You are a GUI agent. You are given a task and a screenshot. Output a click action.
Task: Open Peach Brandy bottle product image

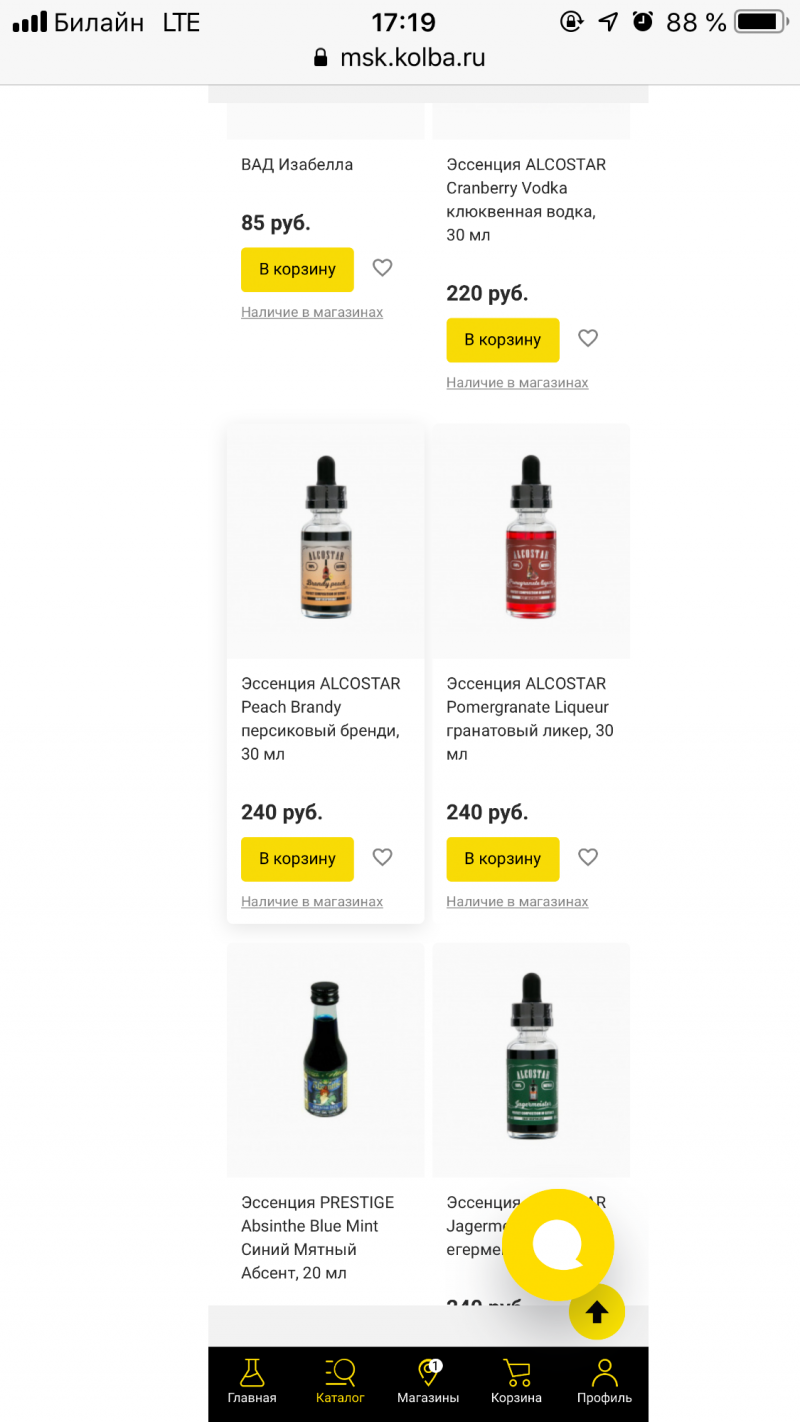coord(325,540)
